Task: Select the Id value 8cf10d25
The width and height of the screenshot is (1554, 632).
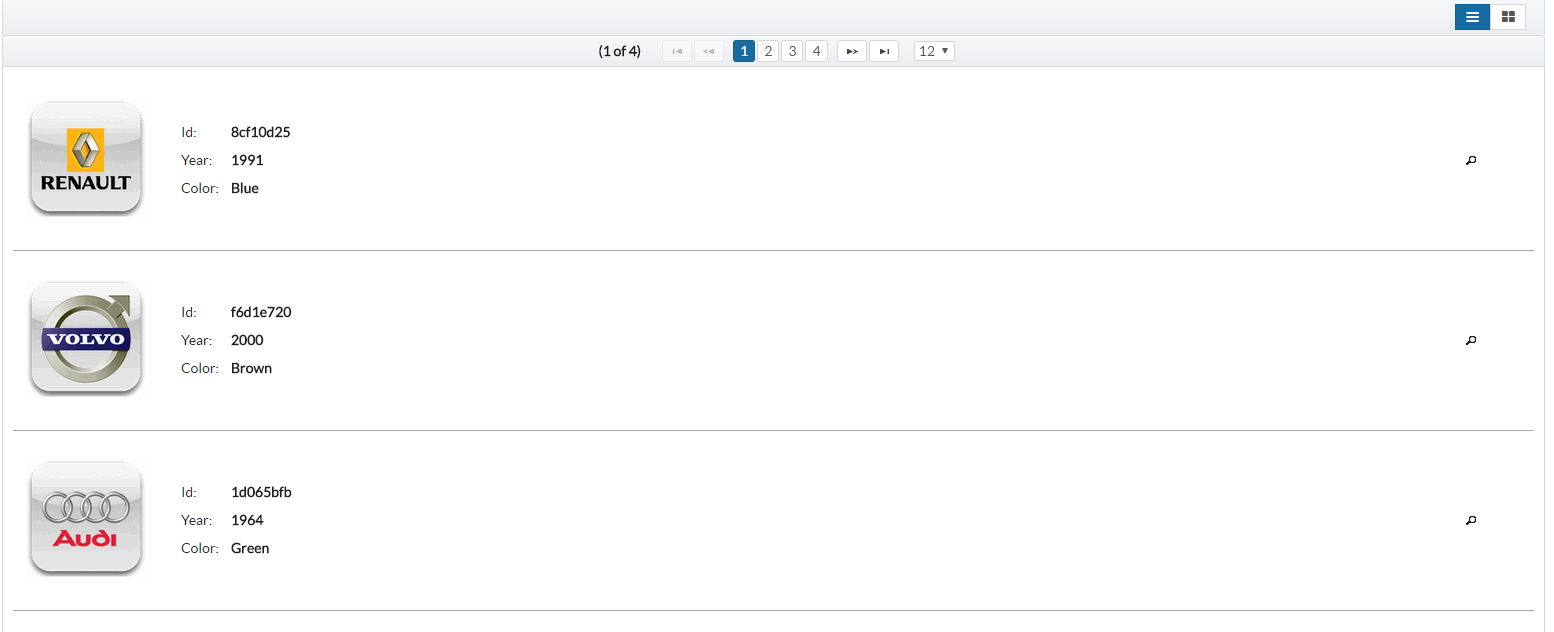Action: pos(261,132)
